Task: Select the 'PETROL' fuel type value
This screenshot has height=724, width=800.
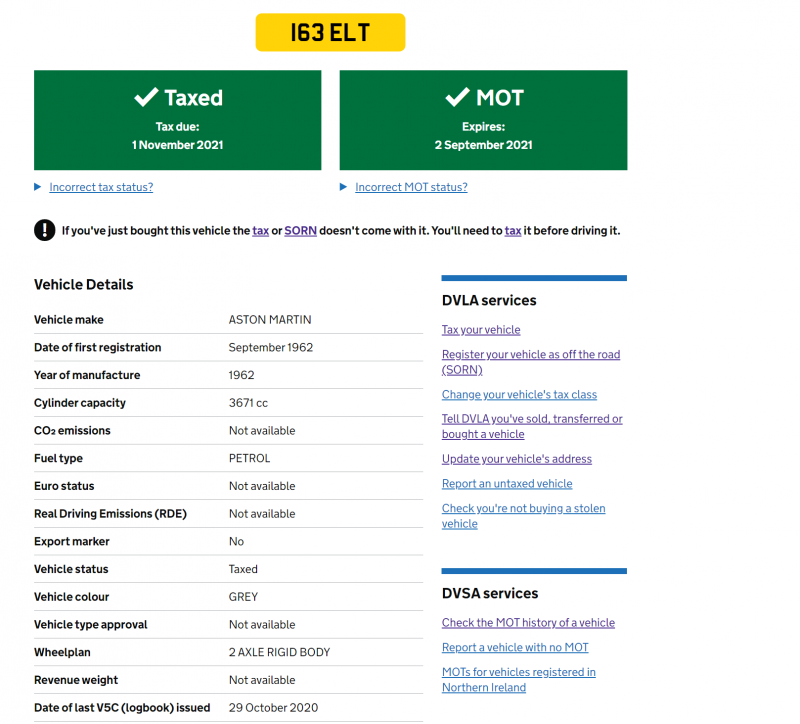Action: (249, 458)
